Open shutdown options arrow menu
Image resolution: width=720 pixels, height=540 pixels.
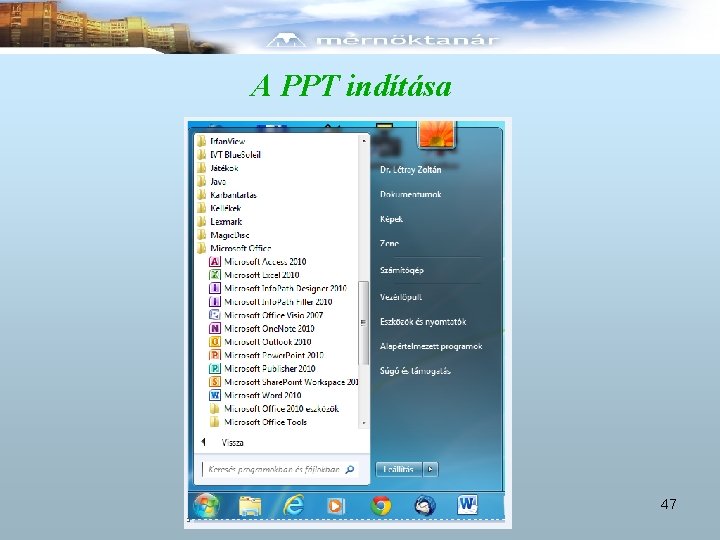click(430, 469)
